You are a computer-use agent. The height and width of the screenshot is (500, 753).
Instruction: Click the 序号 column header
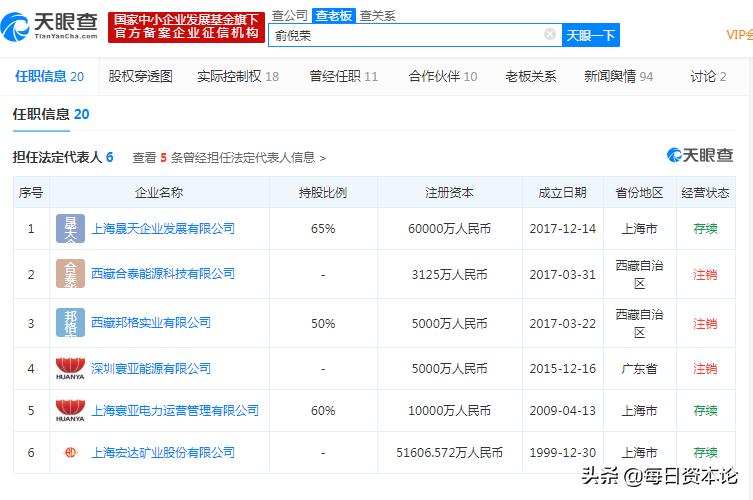pyautogui.click(x=31, y=193)
